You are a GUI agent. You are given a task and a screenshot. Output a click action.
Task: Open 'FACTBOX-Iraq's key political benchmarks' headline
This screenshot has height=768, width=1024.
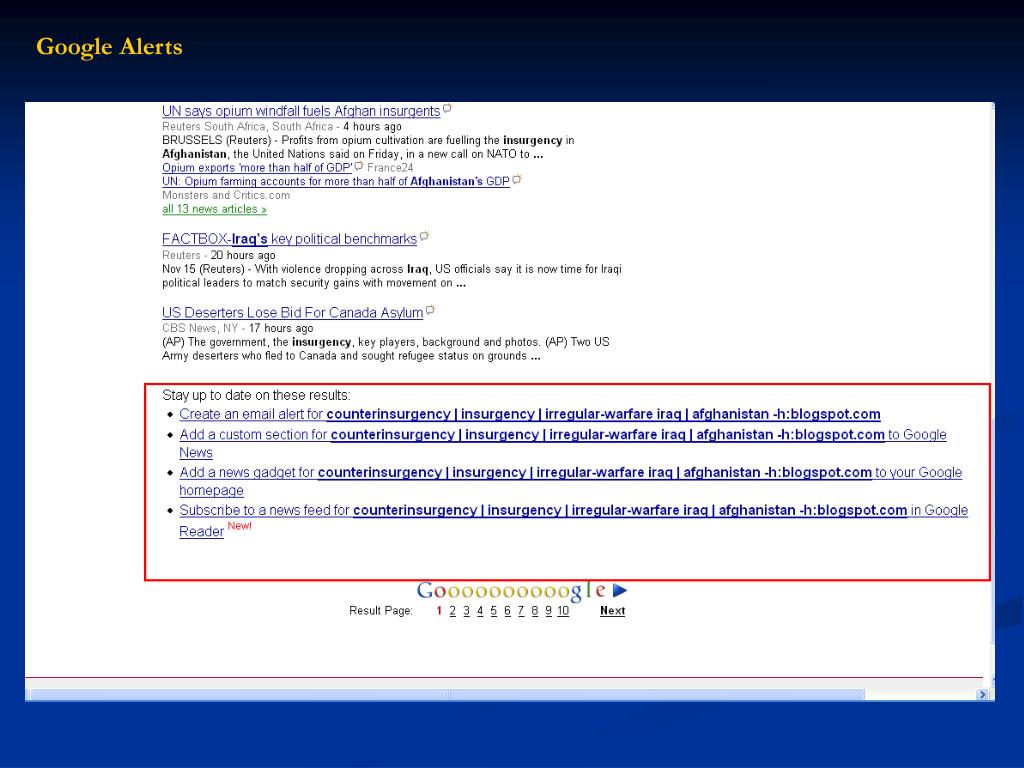[x=289, y=239]
